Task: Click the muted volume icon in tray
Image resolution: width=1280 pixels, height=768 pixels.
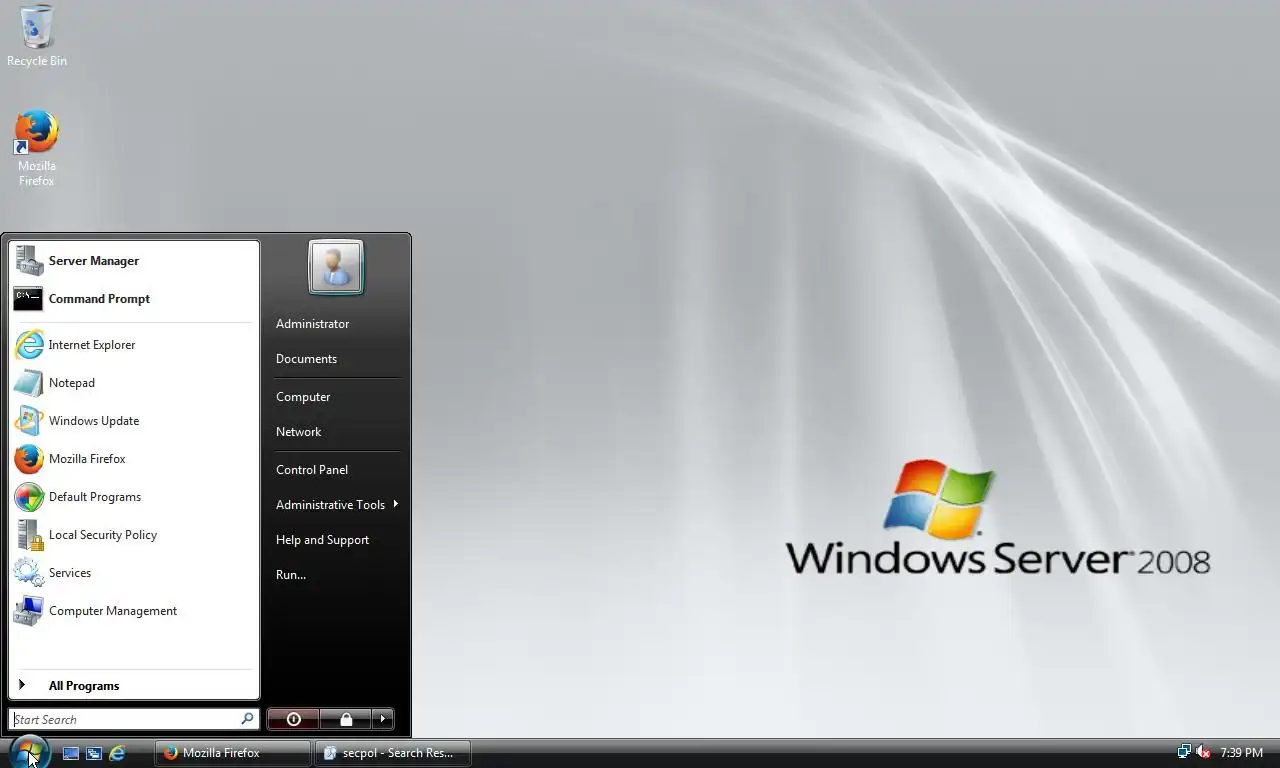Action: [1203, 752]
